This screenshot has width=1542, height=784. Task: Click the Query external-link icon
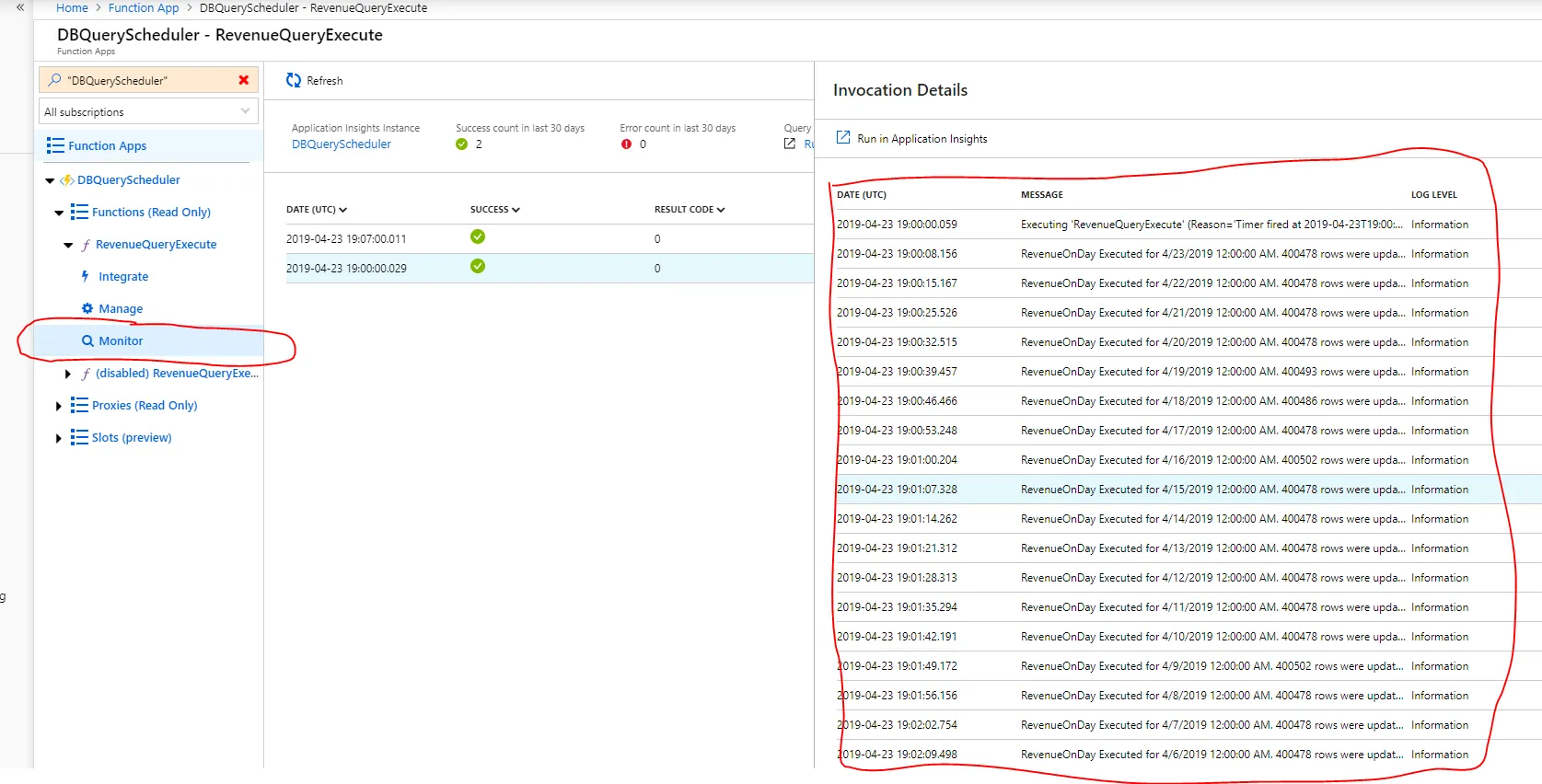click(x=790, y=144)
